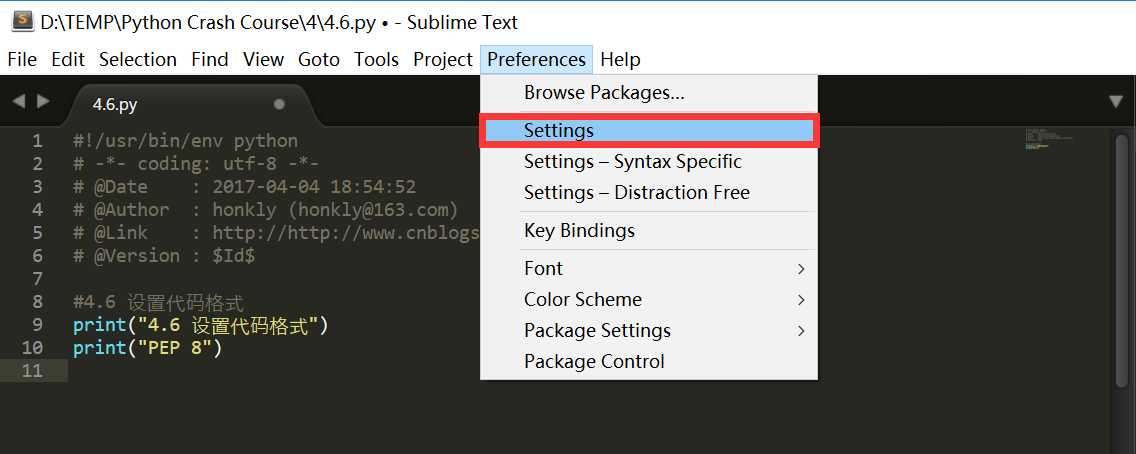
Task: Open Settings – Syntax Specific
Action: [632, 161]
